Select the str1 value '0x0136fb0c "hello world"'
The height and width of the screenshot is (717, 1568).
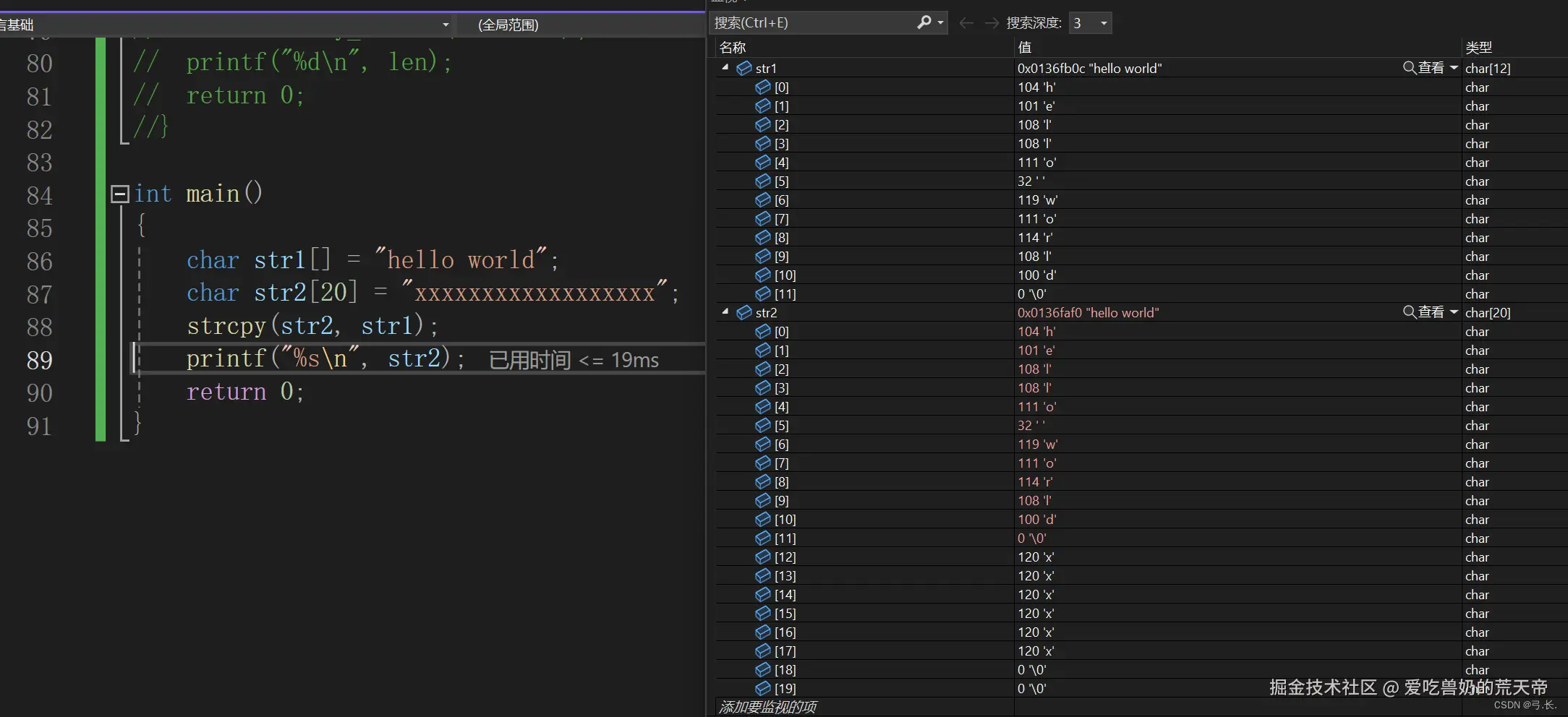[x=1089, y=68]
